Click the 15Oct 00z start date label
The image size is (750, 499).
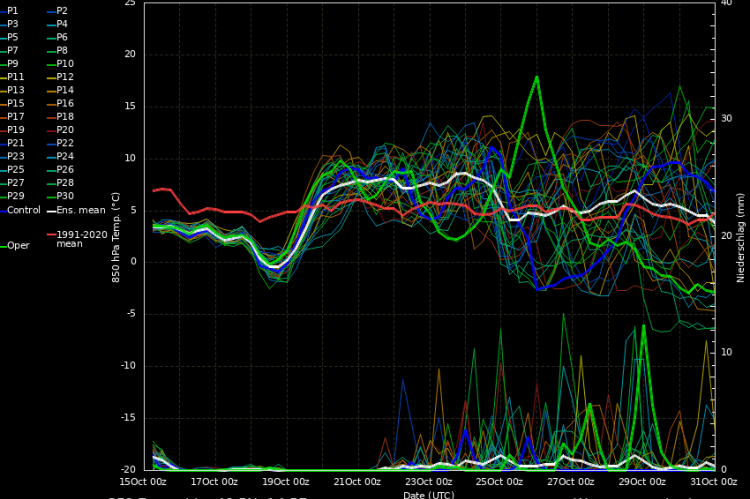click(x=144, y=481)
